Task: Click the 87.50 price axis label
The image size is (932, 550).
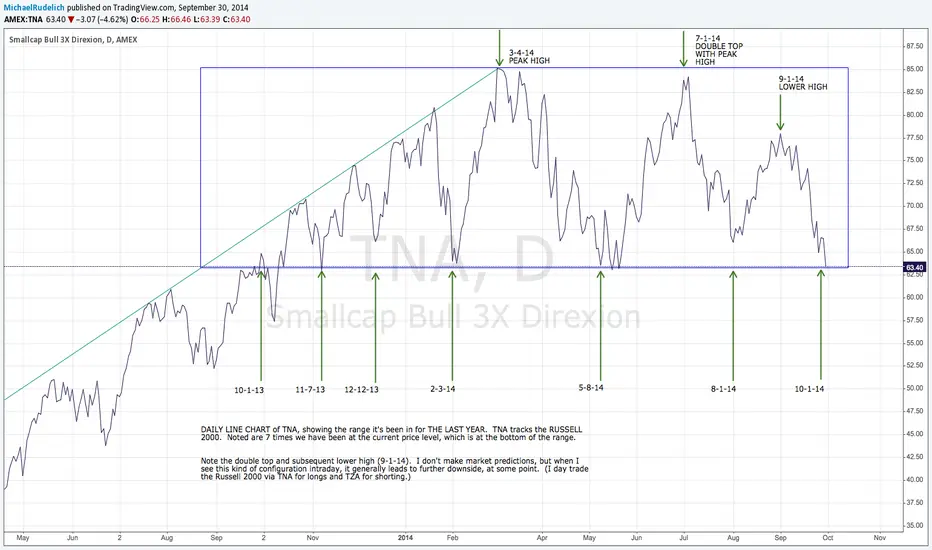Action: click(914, 46)
